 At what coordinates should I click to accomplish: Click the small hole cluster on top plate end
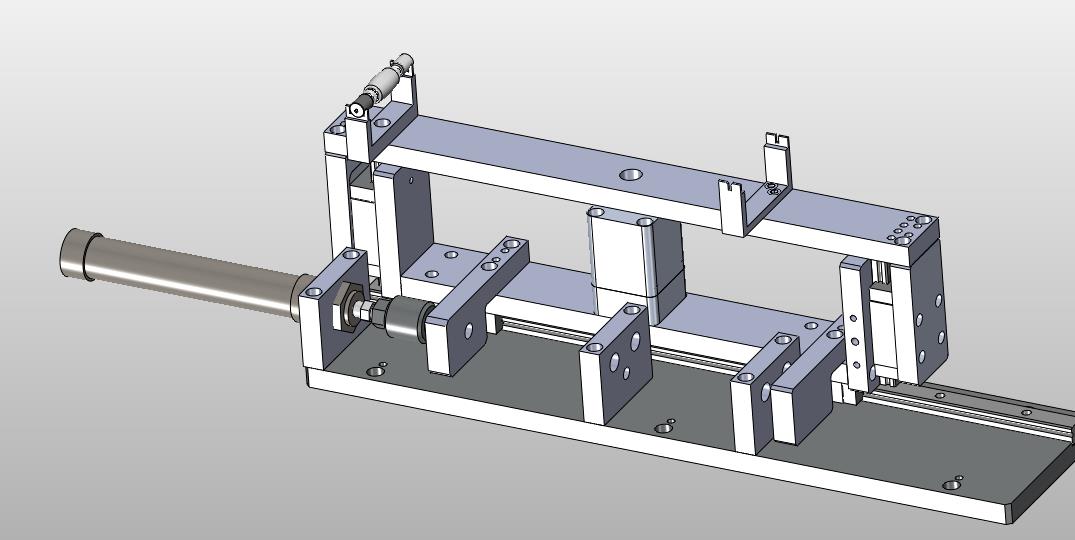tap(905, 232)
